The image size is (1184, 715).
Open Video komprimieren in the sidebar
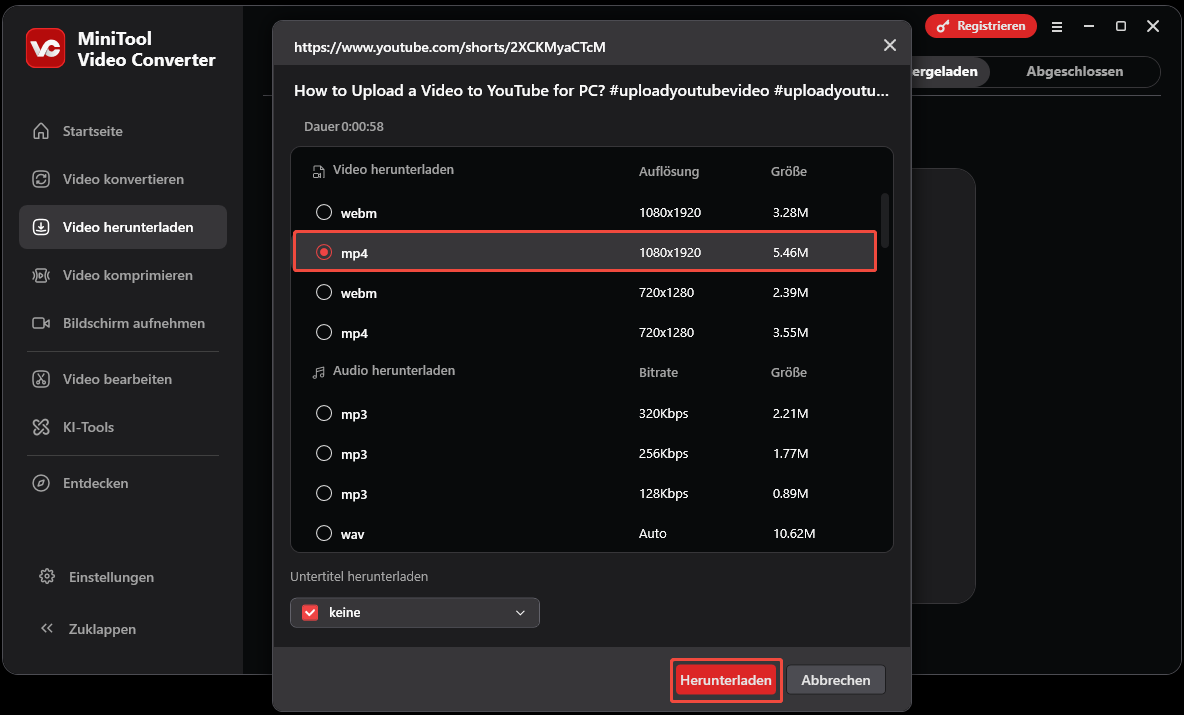coord(122,275)
